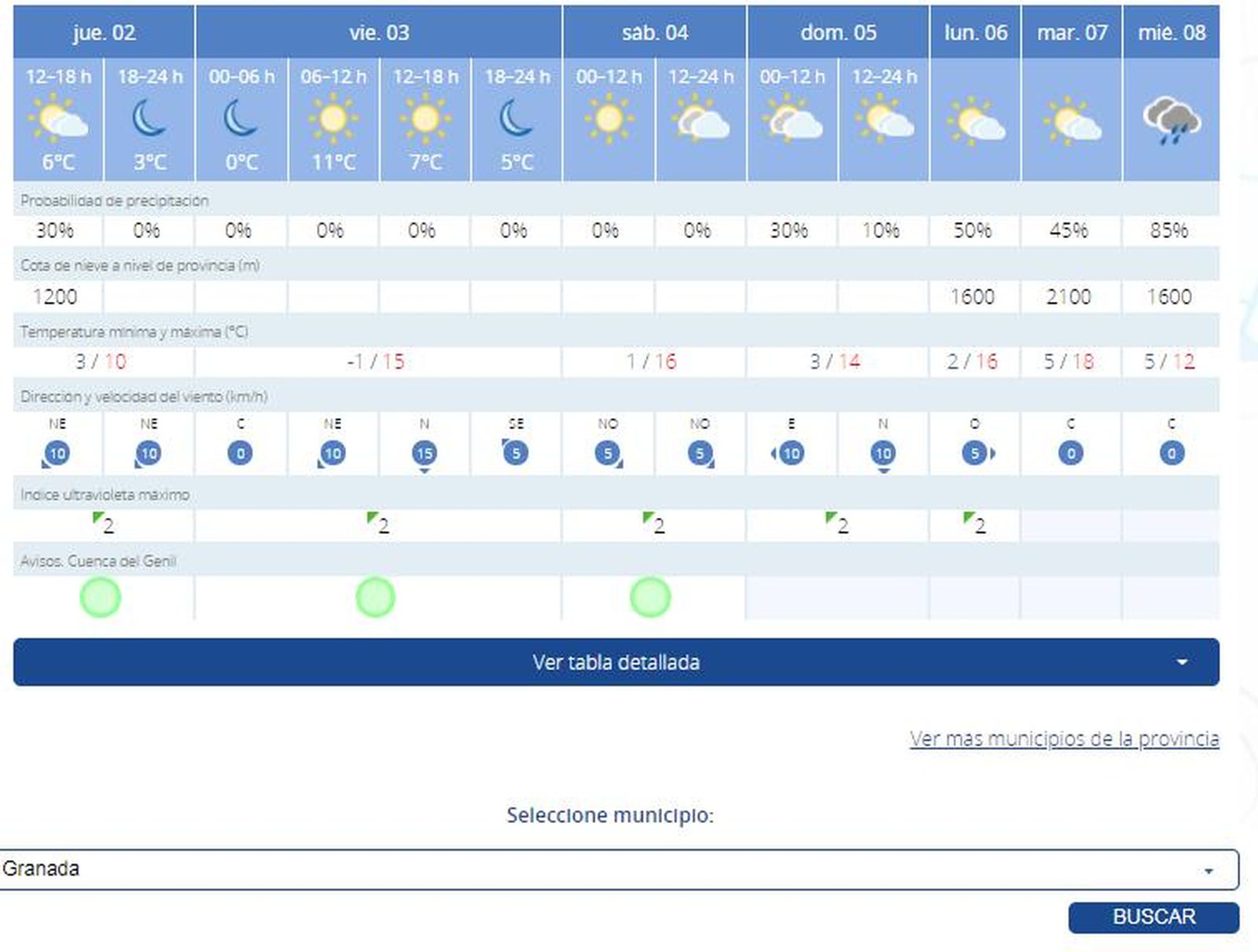Click green warning circle for jue. 02
Image resolution: width=1258 pixels, height=952 pixels.
point(101,597)
